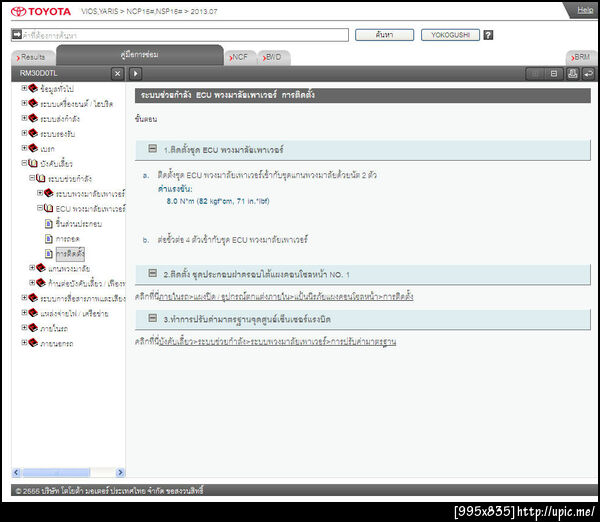This screenshot has width=600, height=522.
Task: Expand the ระบบเครื่องยนต์ / ไฮบริด tree node
Action: coord(24,103)
